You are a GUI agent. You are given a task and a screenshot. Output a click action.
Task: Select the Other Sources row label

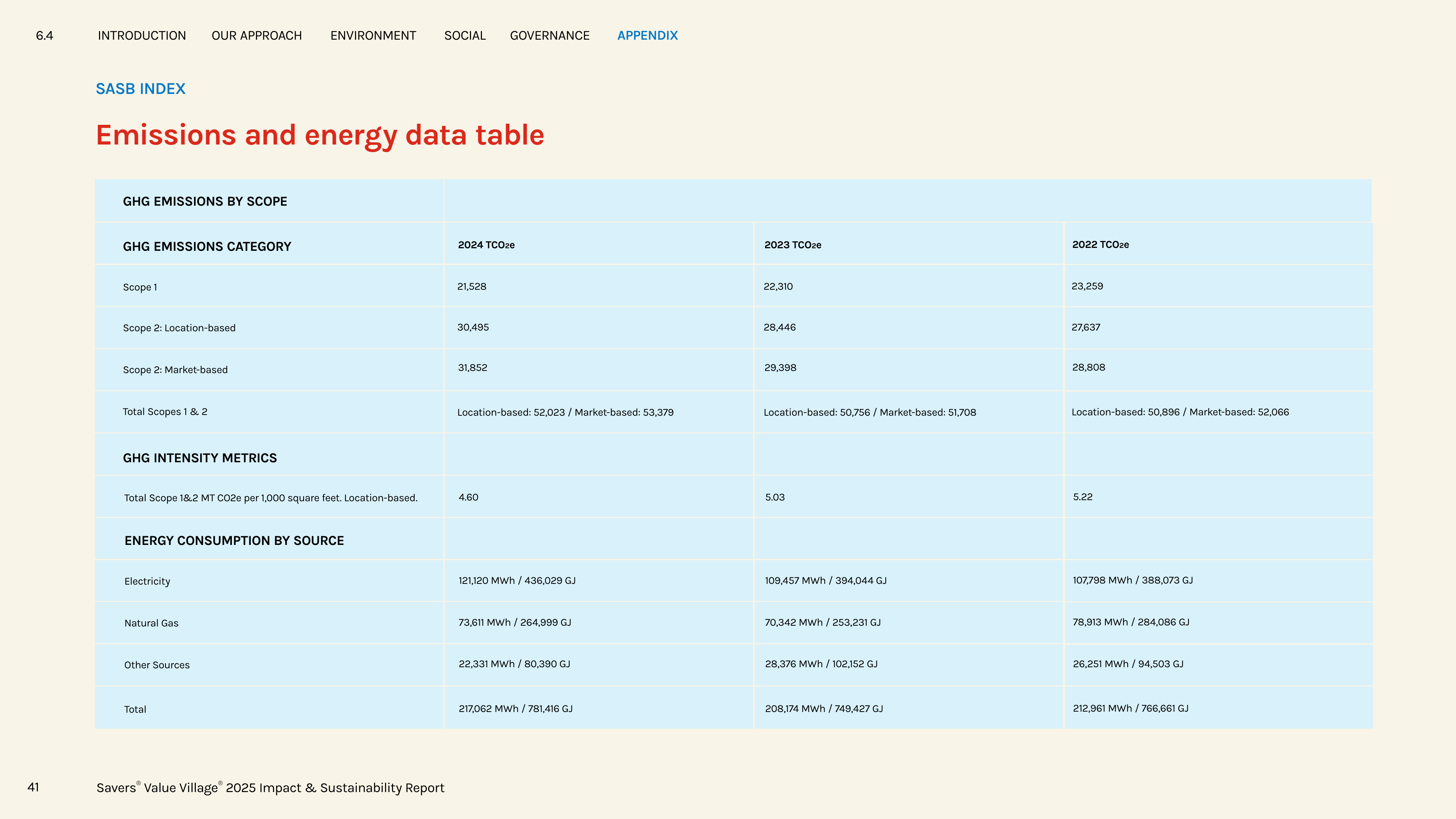[157, 665]
